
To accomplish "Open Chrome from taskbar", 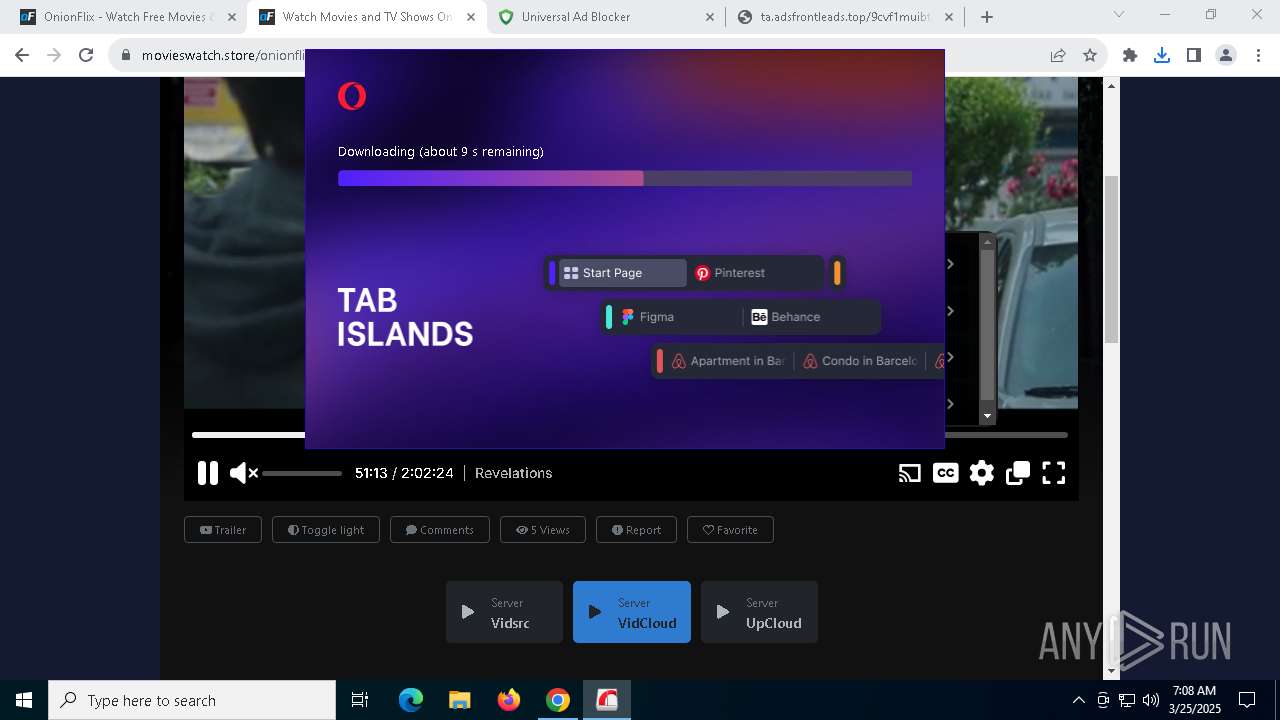I will tap(558, 700).
